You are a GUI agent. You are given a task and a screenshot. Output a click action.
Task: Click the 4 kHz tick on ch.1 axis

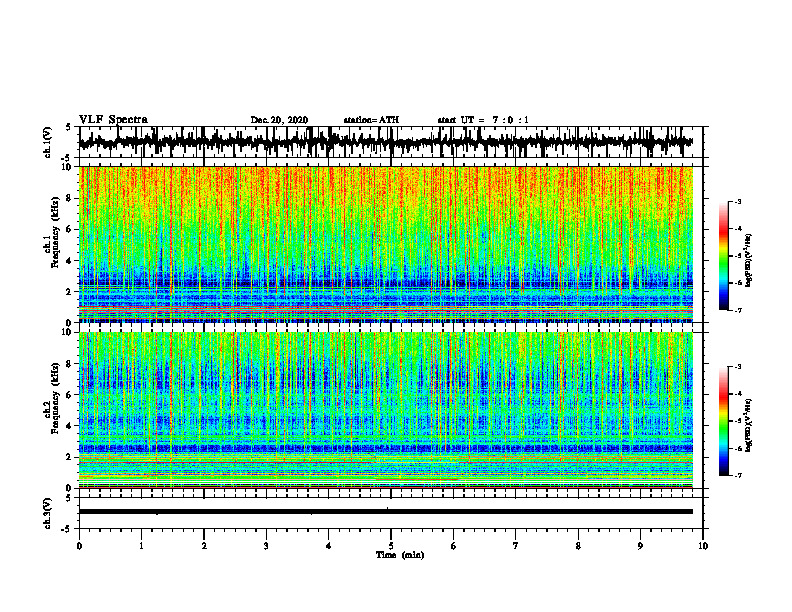pyautogui.click(x=70, y=261)
